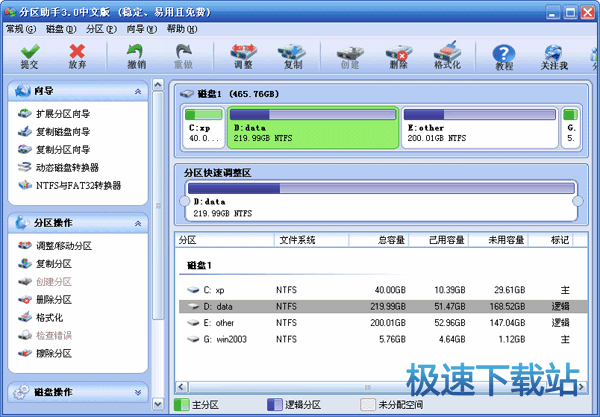Click the 创建 (create) toolbar icon
The height and width of the screenshot is (417, 600).
click(350, 52)
